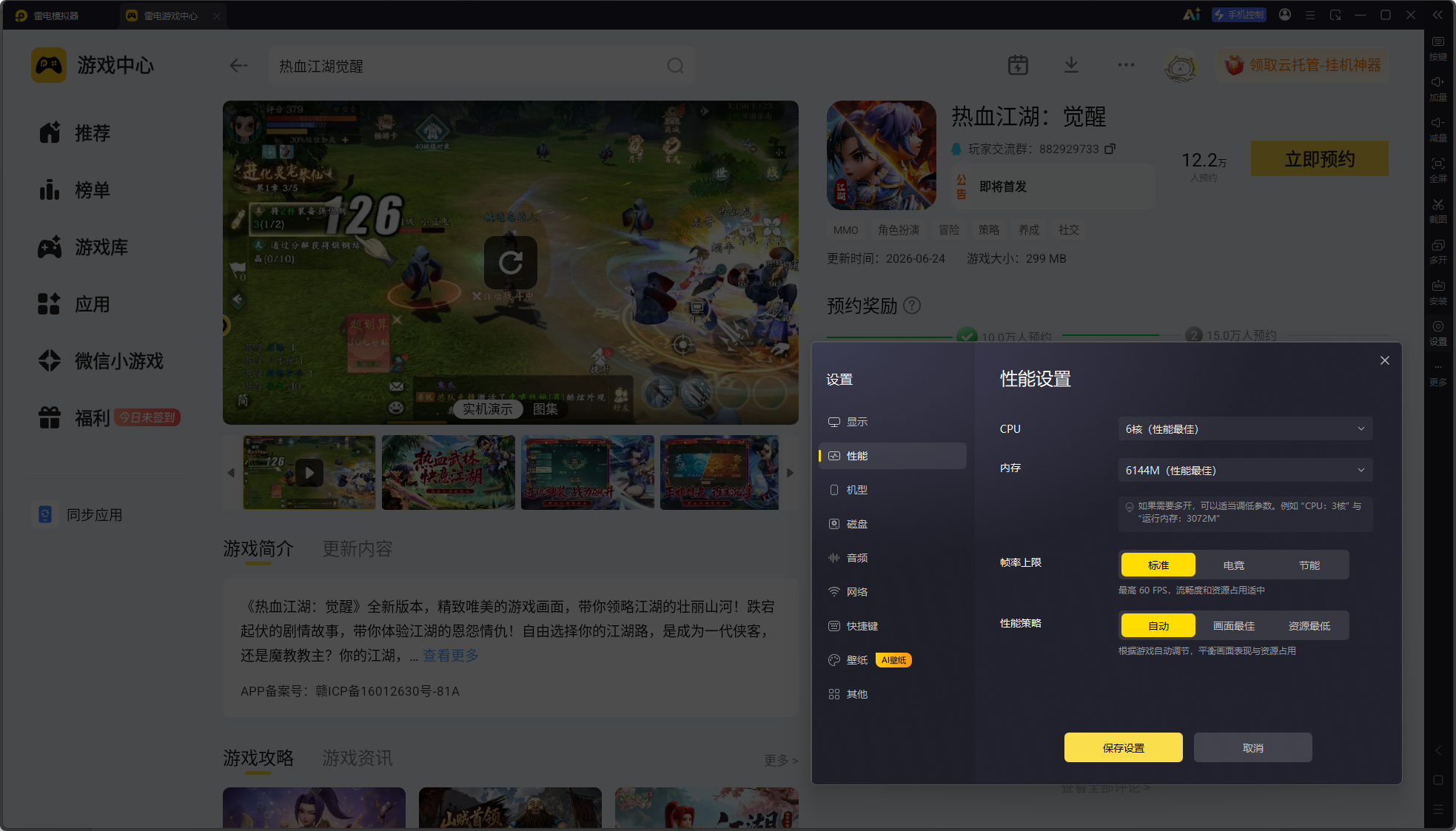This screenshot has width=1456, height=831.
Task: Select 节能 frame rate limit
Action: [x=1309, y=565]
